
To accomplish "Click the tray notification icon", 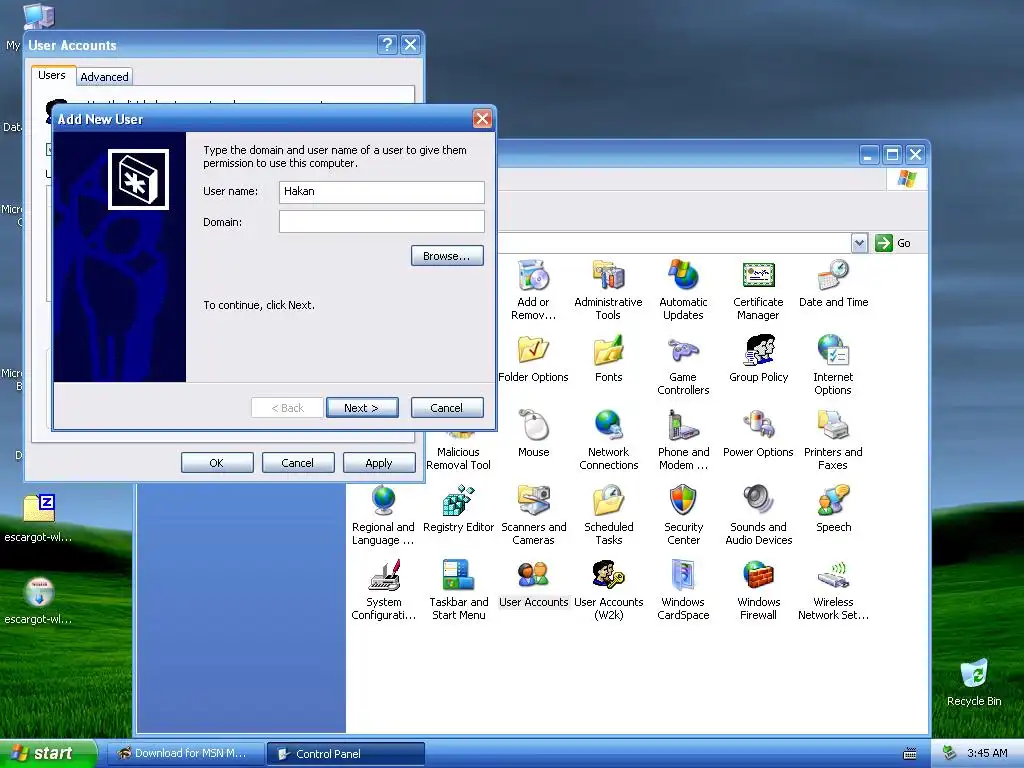I will pyautogui.click(x=950, y=753).
